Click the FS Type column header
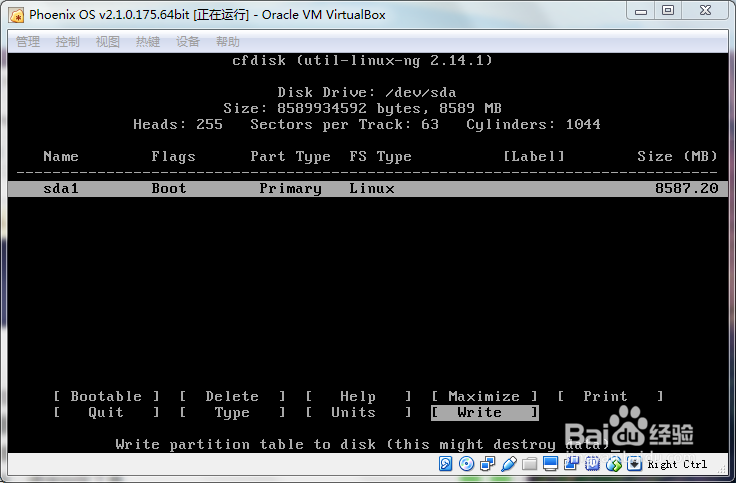This screenshot has height=483, width=736. tap(380, 156)
